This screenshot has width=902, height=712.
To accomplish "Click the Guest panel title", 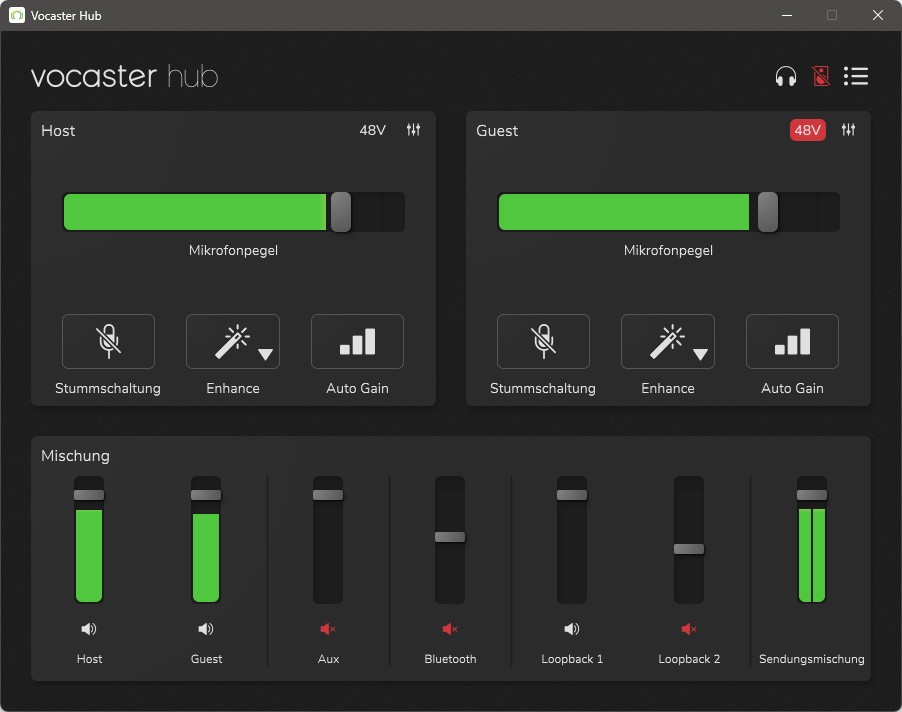I will coord(497,131).
